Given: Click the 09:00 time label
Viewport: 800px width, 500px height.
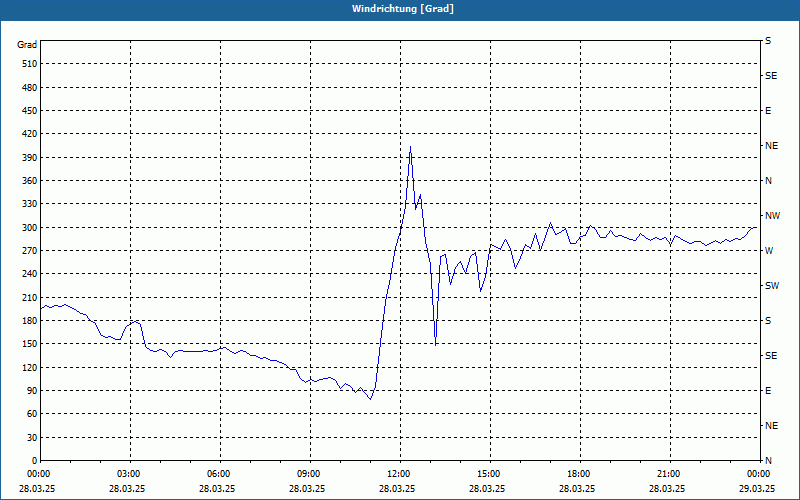Looking at the screenshot, I should [x=309, y=474].
